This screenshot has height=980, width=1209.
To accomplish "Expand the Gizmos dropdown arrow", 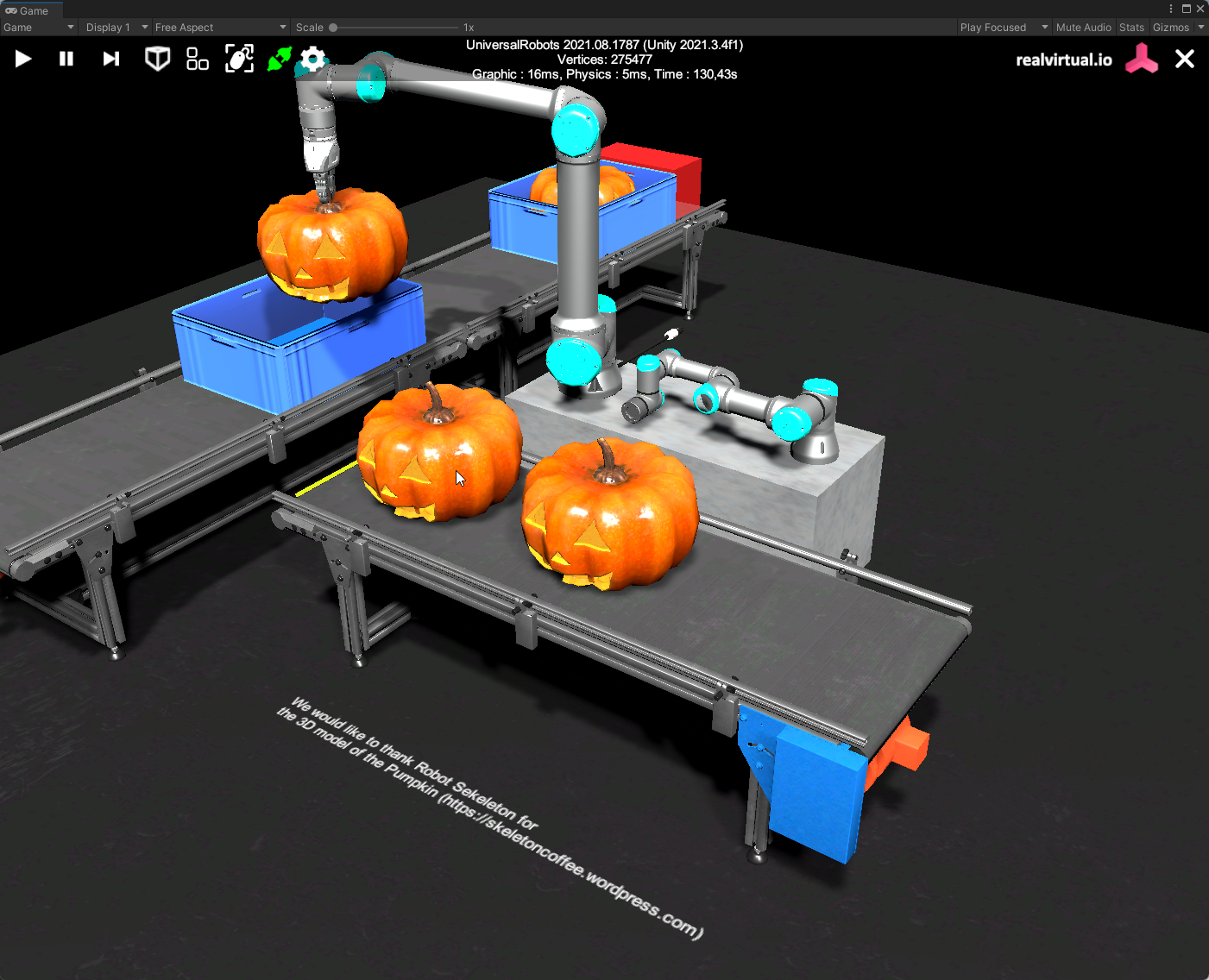I will (x=1201, y=28).
